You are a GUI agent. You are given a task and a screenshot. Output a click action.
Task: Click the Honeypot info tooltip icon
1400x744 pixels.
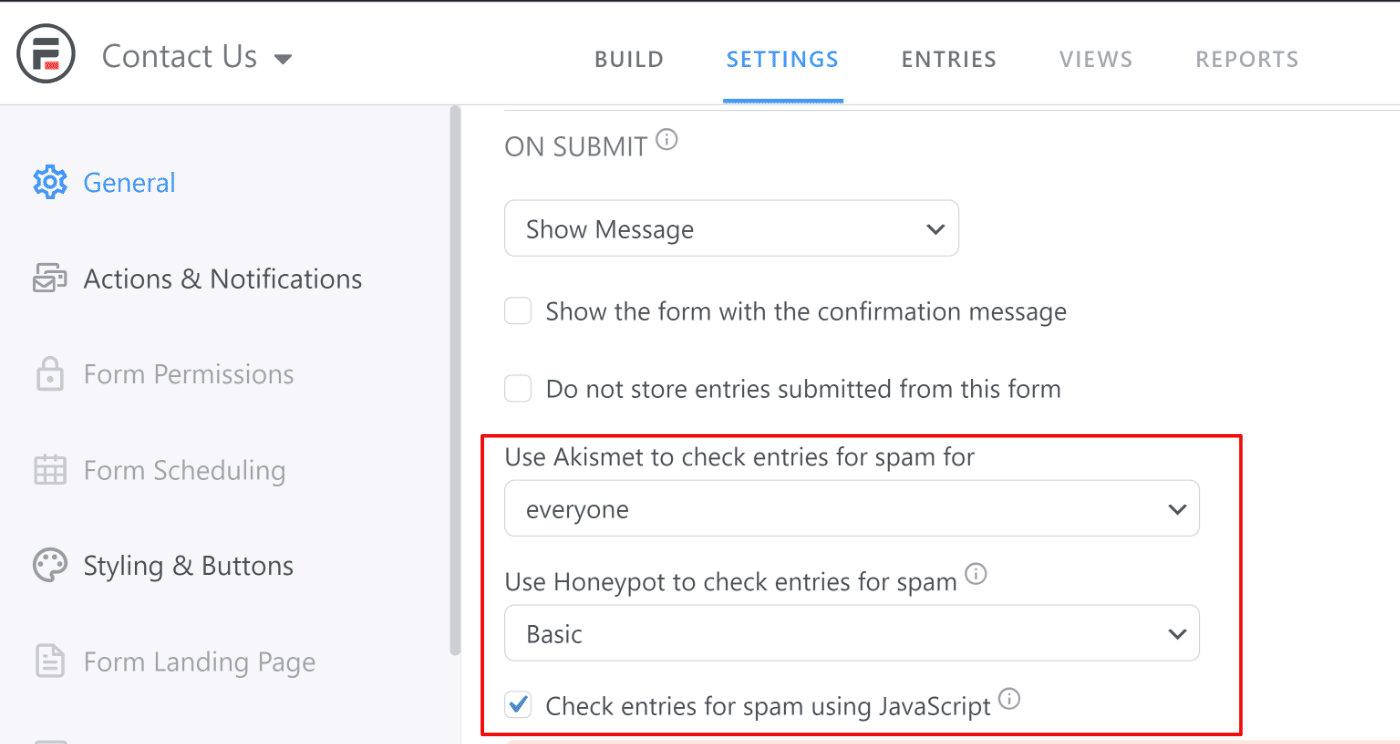[976, 574]
